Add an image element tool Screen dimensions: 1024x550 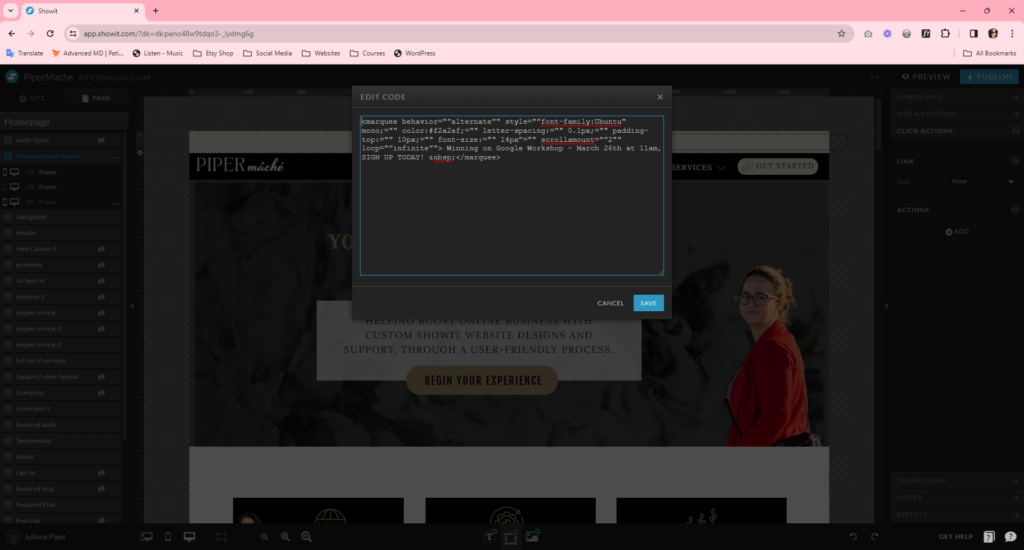(532, 536)
